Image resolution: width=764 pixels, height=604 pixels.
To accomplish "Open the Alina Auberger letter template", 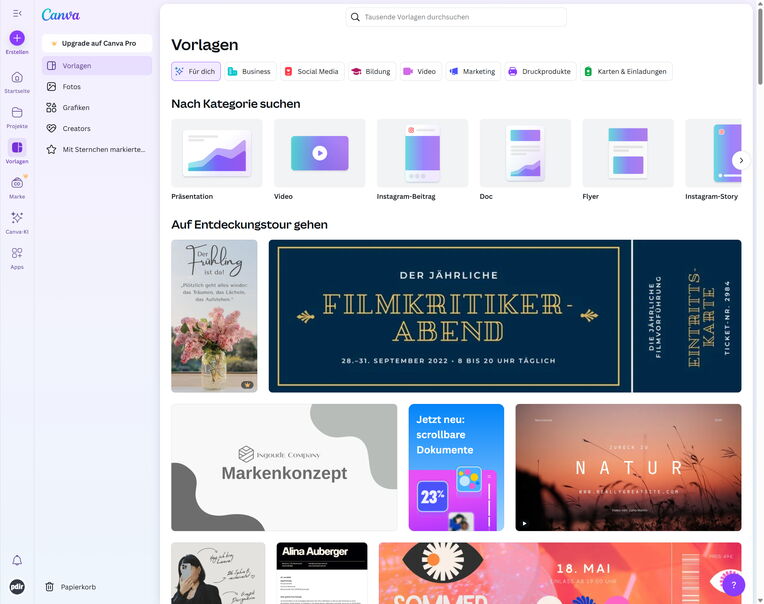I will [322, 573].
